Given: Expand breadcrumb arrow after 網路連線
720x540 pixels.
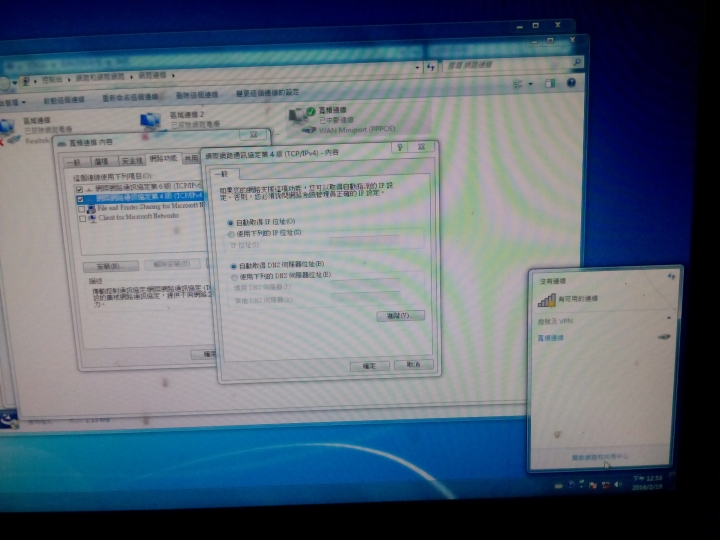Looking at the screenshot, I should (174, 75).
